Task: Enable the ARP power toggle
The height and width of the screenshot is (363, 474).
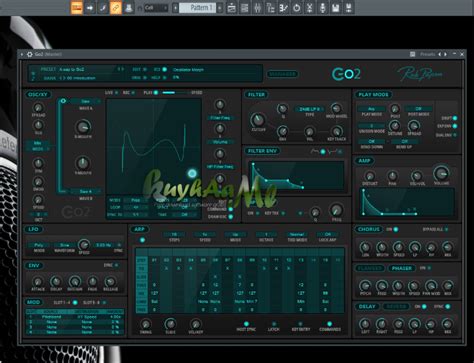Action: (x=142, y=240)
